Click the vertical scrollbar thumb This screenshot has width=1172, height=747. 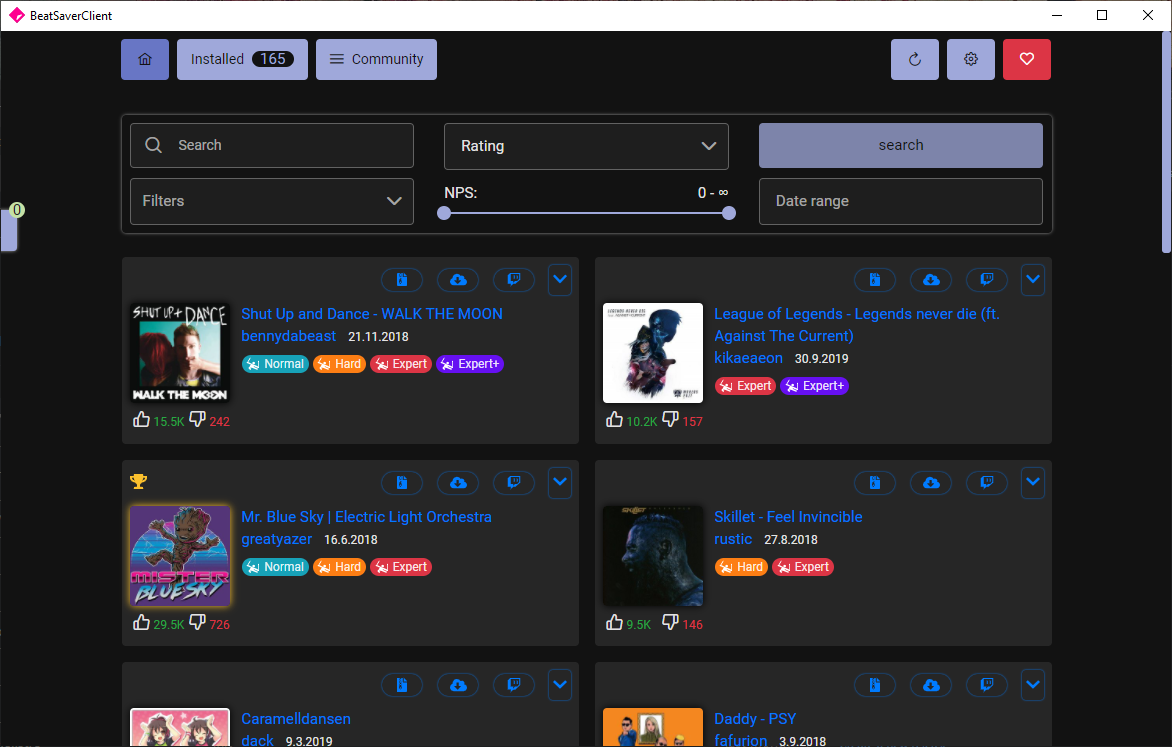coord(1166,142)
